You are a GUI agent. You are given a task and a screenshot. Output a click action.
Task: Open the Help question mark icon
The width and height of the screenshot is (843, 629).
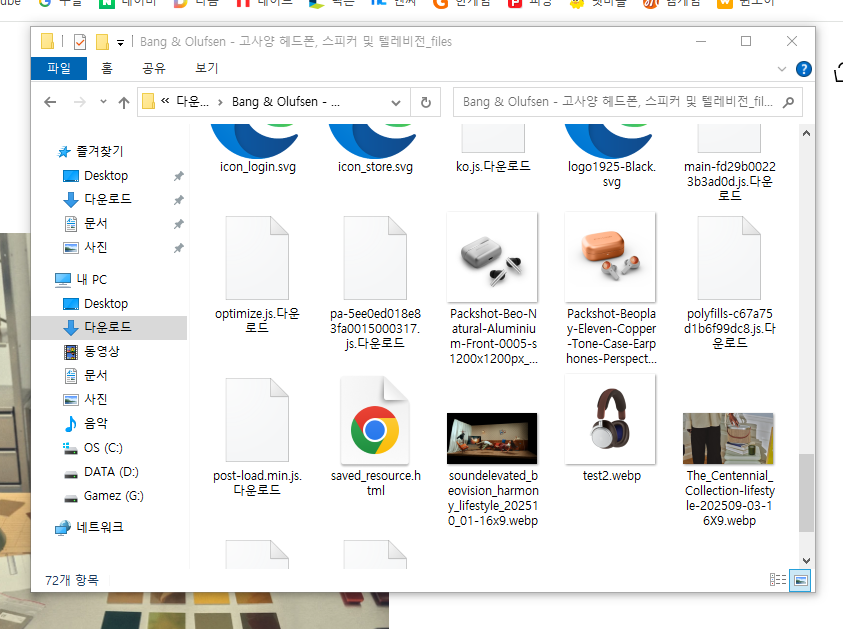[x=804, y=69]
